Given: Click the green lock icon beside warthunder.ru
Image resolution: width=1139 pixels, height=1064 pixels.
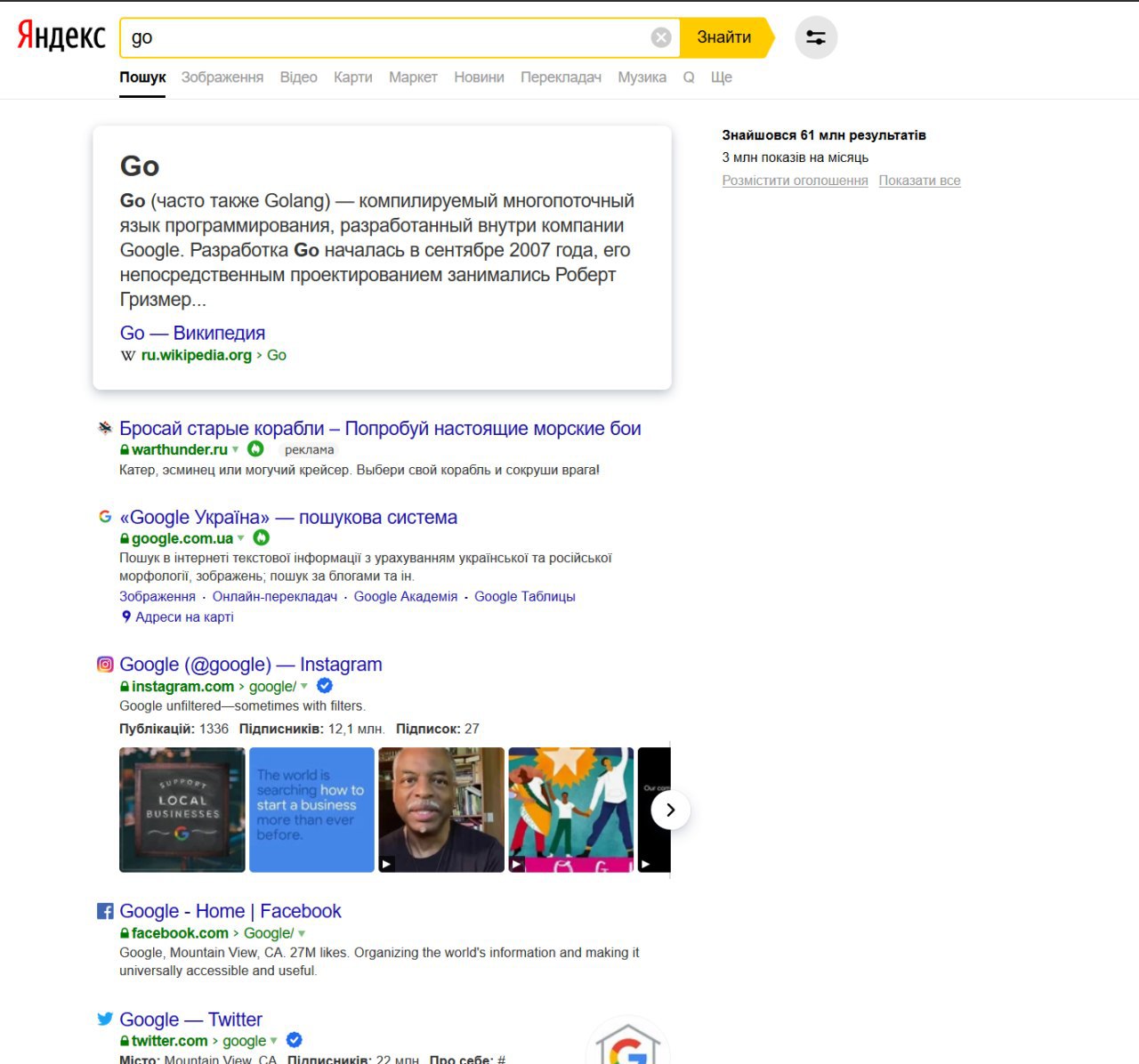Looking at the screenshot, I should tap(125, 450).
